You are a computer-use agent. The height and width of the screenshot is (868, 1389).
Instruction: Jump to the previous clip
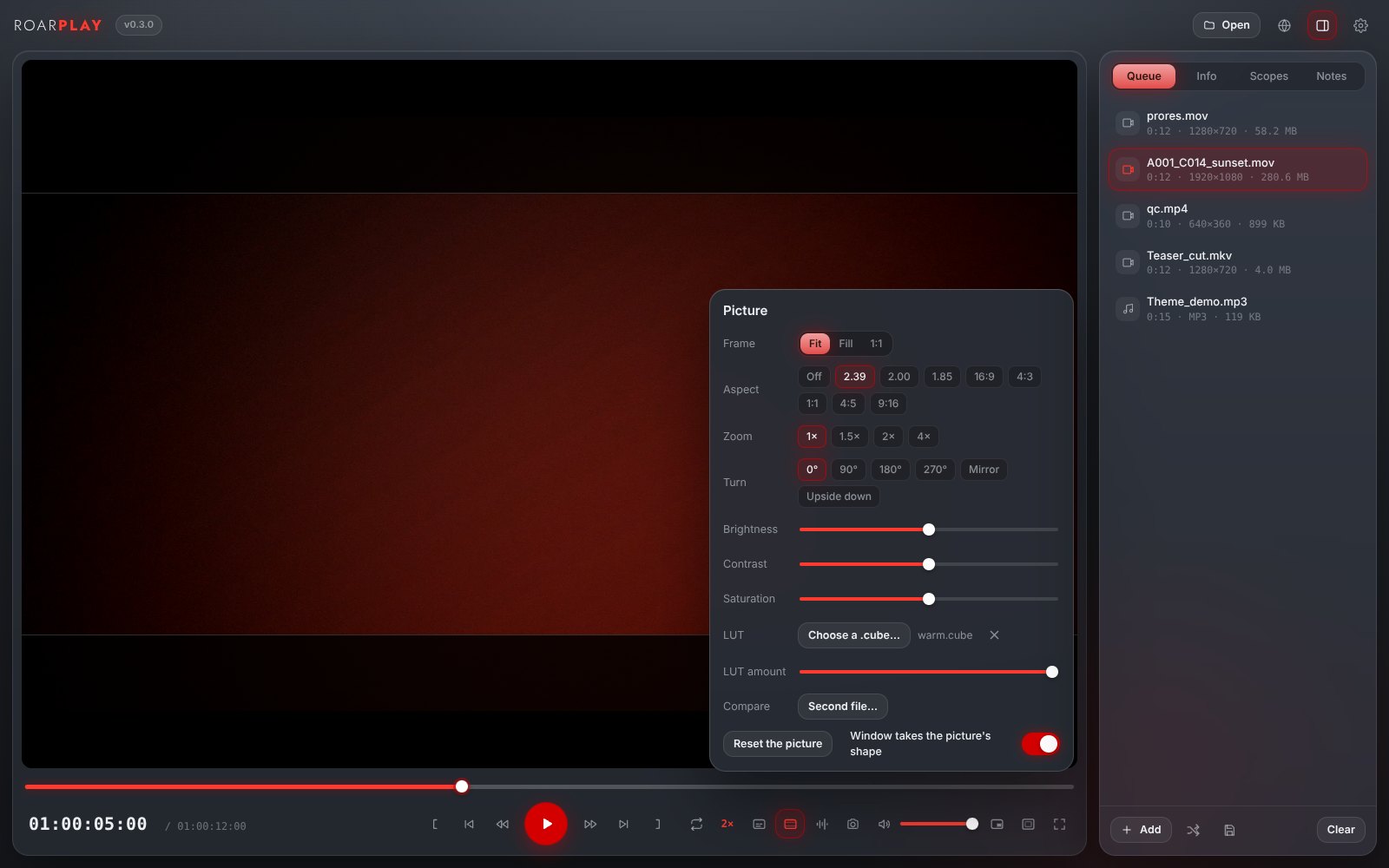click(x=469, y=824)
